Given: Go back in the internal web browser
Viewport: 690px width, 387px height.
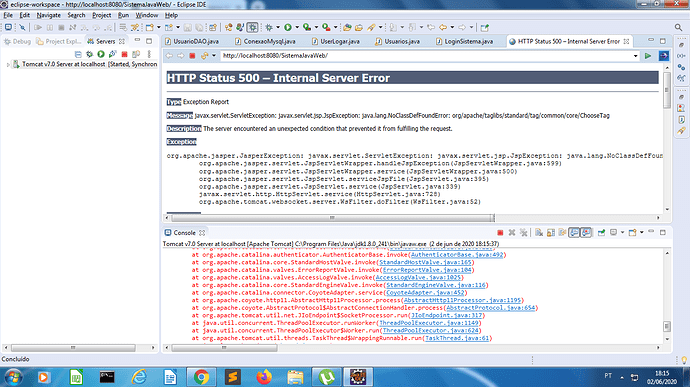Looking at the screenshot, I should coord(169,56).
